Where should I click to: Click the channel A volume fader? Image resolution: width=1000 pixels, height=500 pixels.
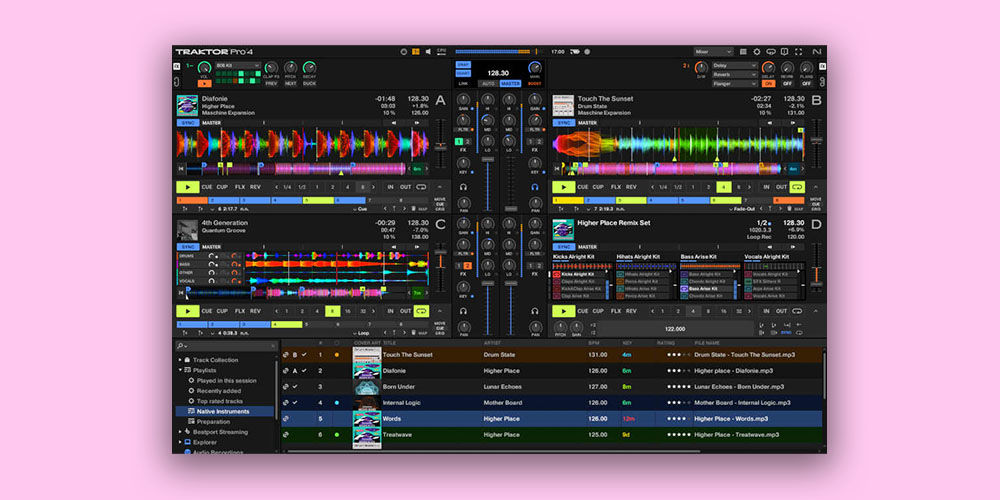click(488, 159)
